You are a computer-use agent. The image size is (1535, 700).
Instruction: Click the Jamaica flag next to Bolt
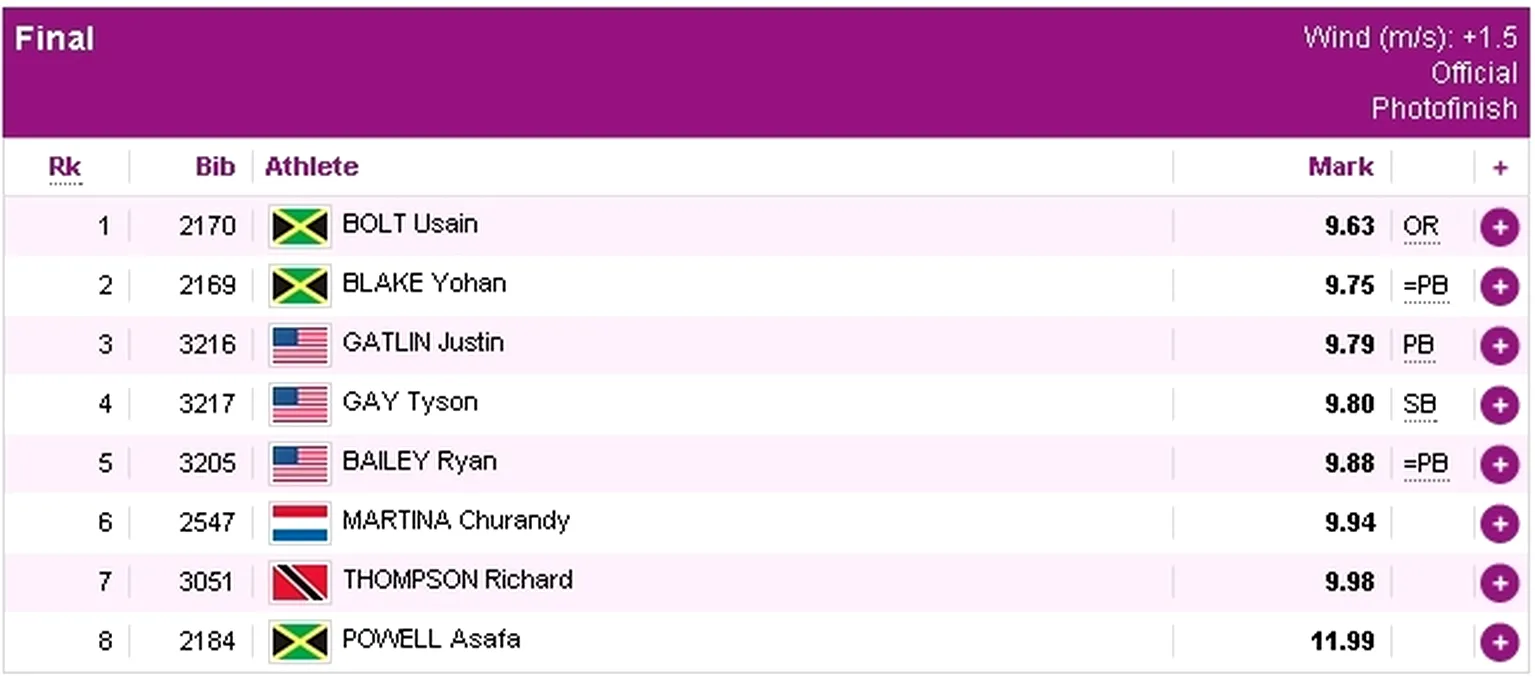[300, 227]
